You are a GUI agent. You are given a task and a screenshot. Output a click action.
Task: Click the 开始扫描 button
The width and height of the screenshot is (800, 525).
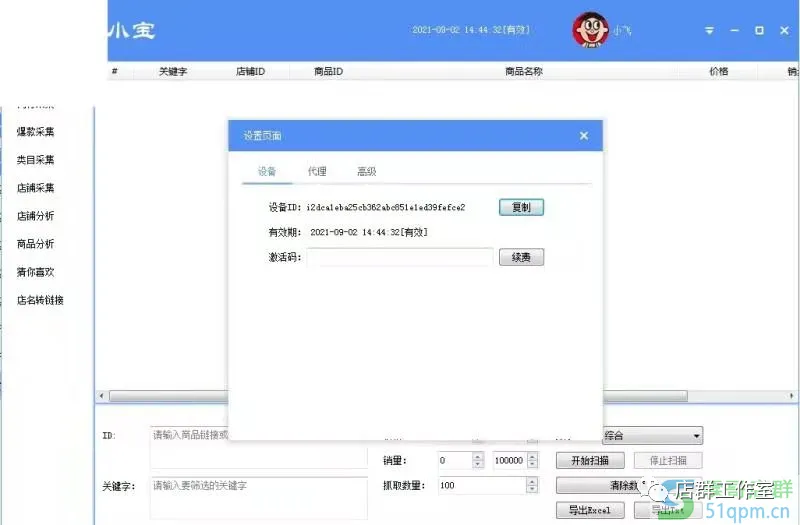pos(590,461)
